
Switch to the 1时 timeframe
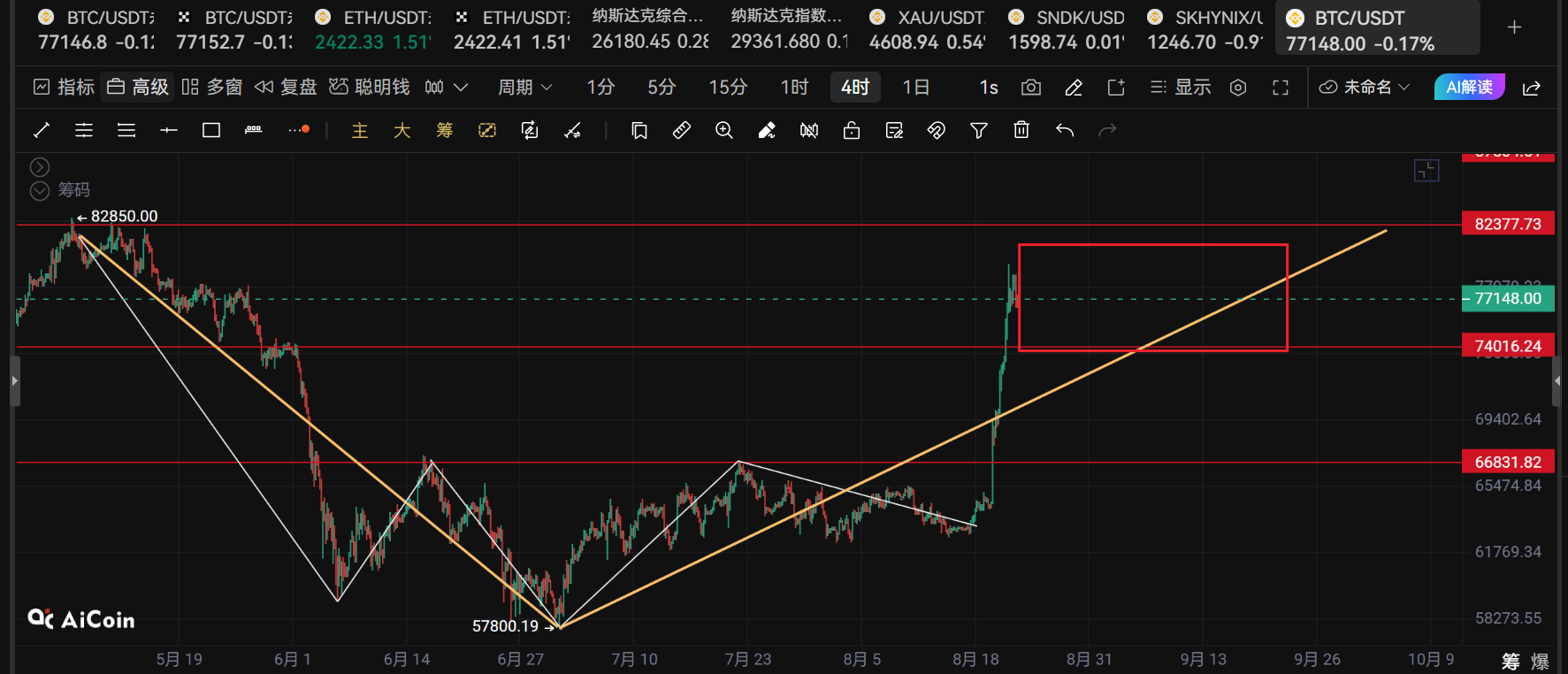coord(794,87)
